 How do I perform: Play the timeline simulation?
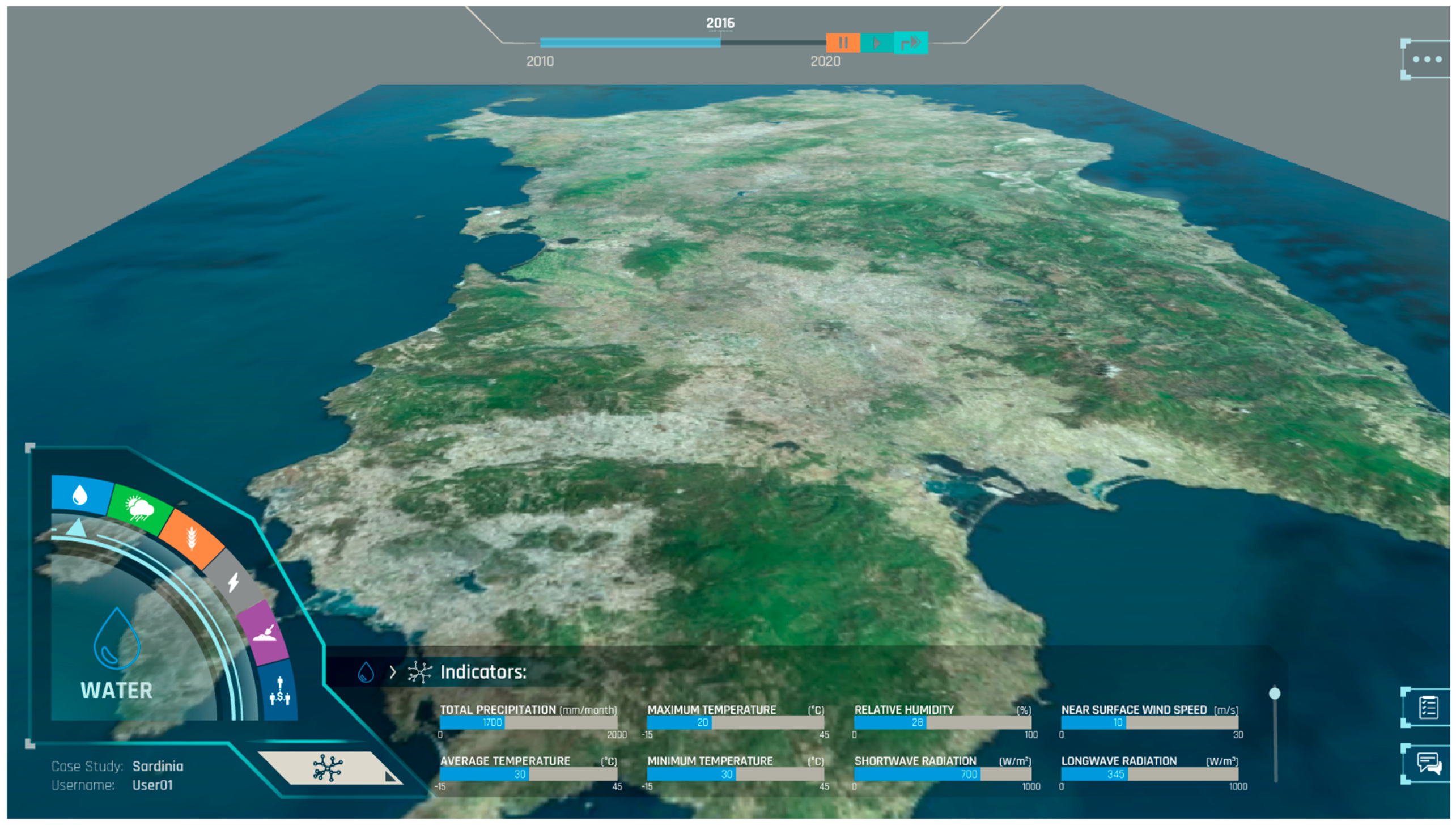(x=877, y=43)
